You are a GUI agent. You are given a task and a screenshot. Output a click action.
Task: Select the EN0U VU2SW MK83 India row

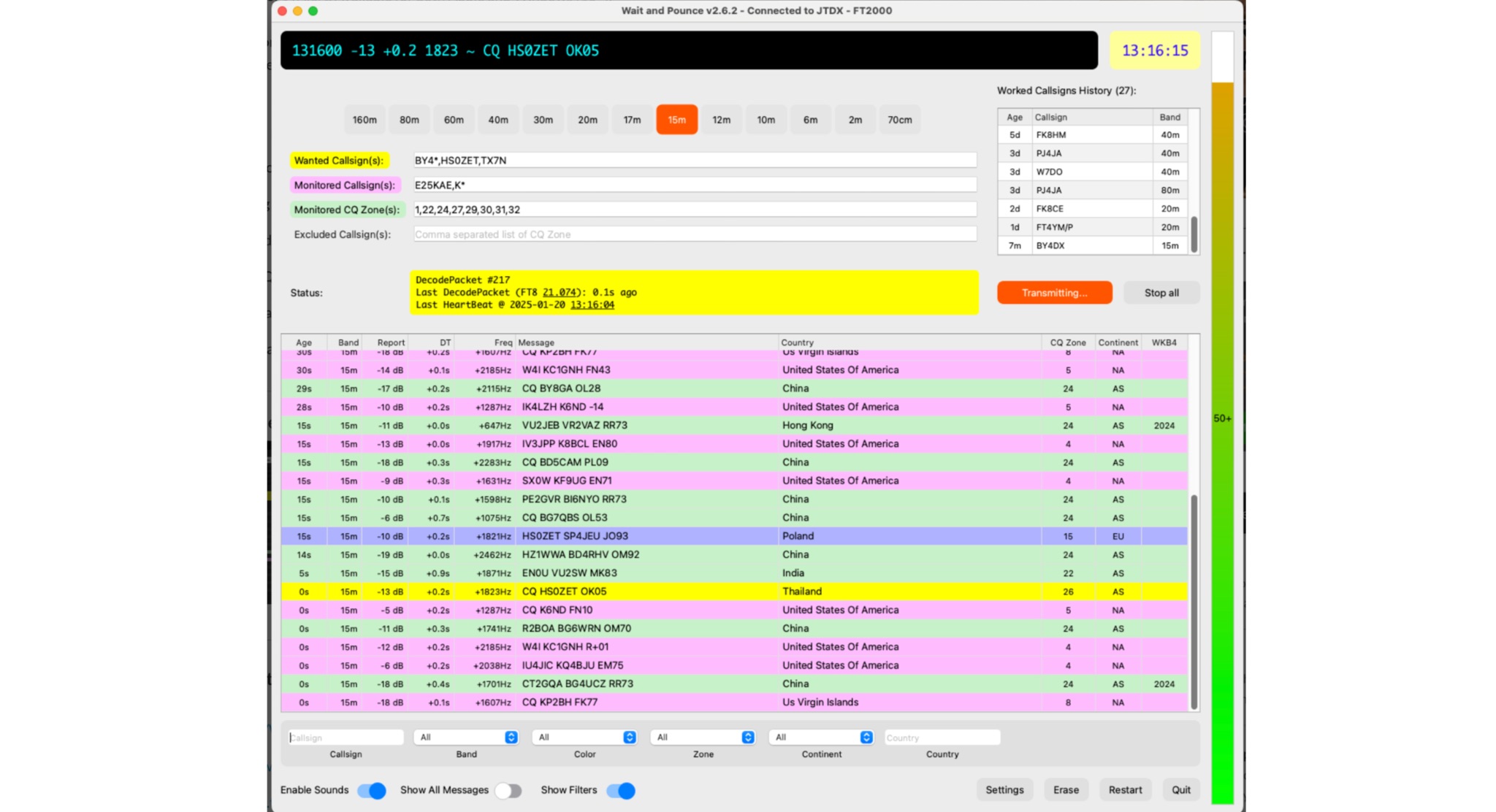pyautogui.click(x=734, y=573)
